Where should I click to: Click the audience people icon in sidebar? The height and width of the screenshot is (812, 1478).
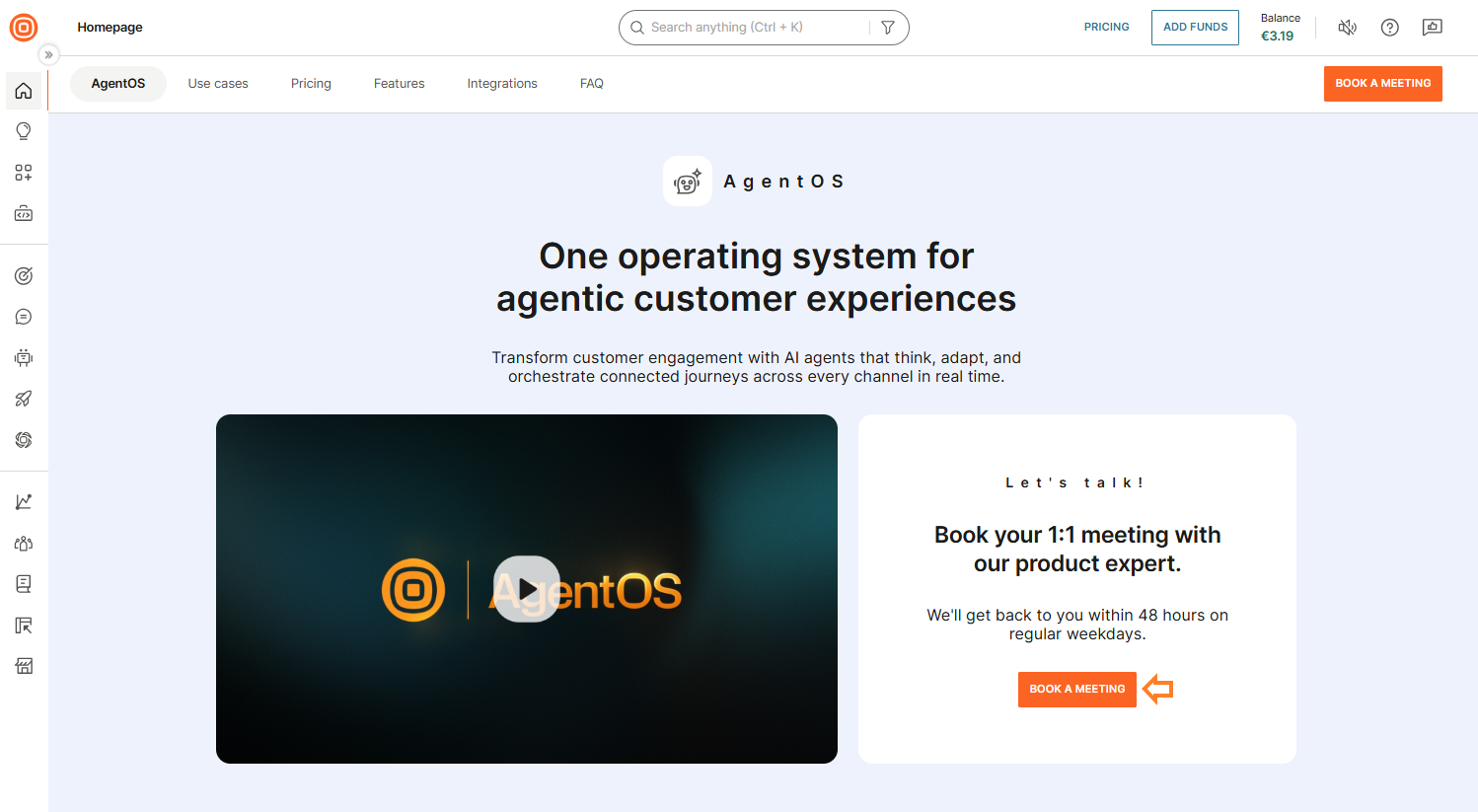24,543
